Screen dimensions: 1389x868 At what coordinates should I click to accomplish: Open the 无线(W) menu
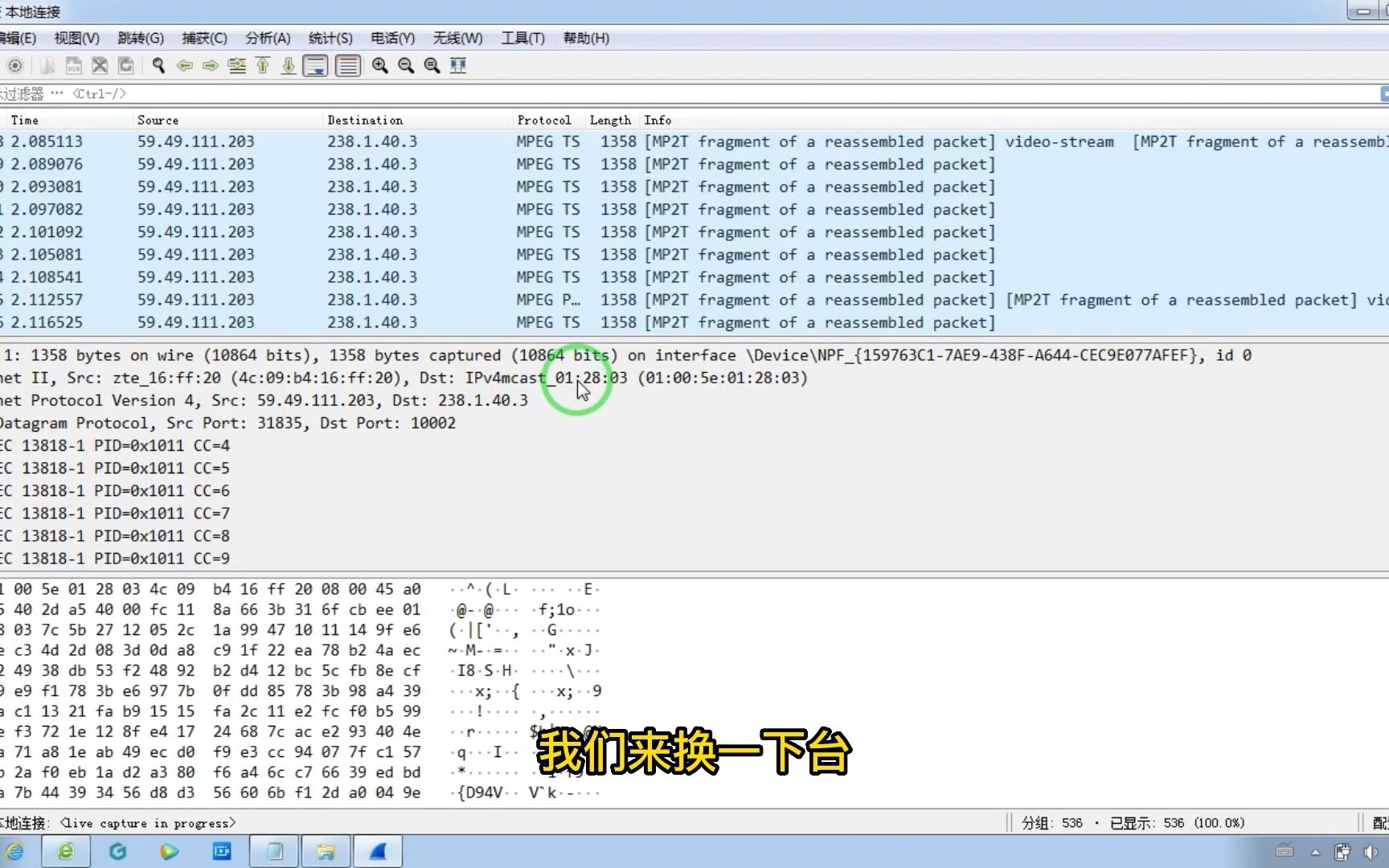457,39
